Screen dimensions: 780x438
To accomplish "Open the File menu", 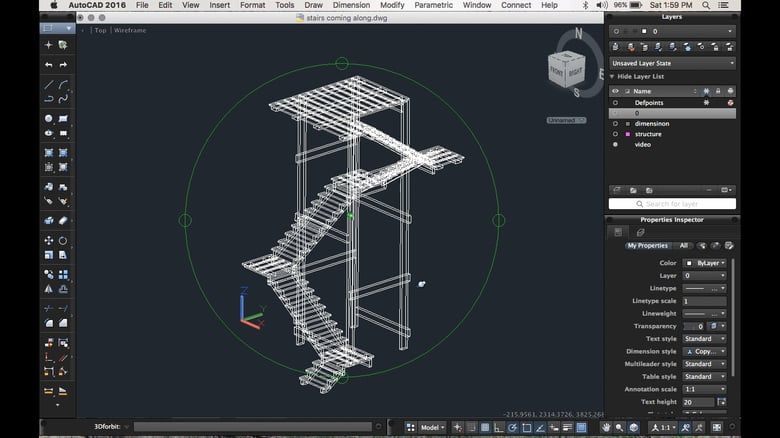I will coord(142,5).
